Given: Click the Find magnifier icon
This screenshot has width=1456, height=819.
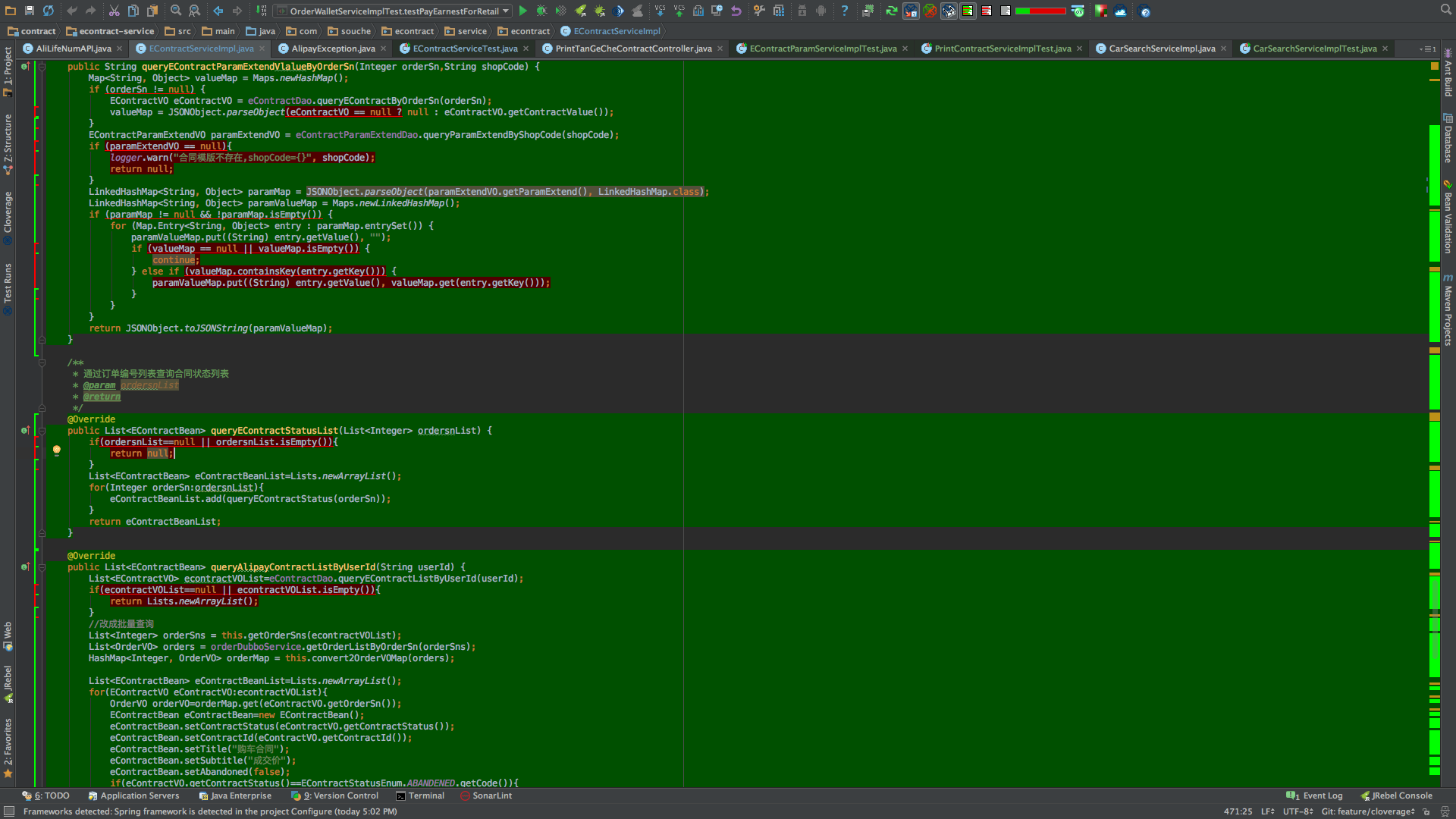Looking at the screenshot, I should [176, 11].
